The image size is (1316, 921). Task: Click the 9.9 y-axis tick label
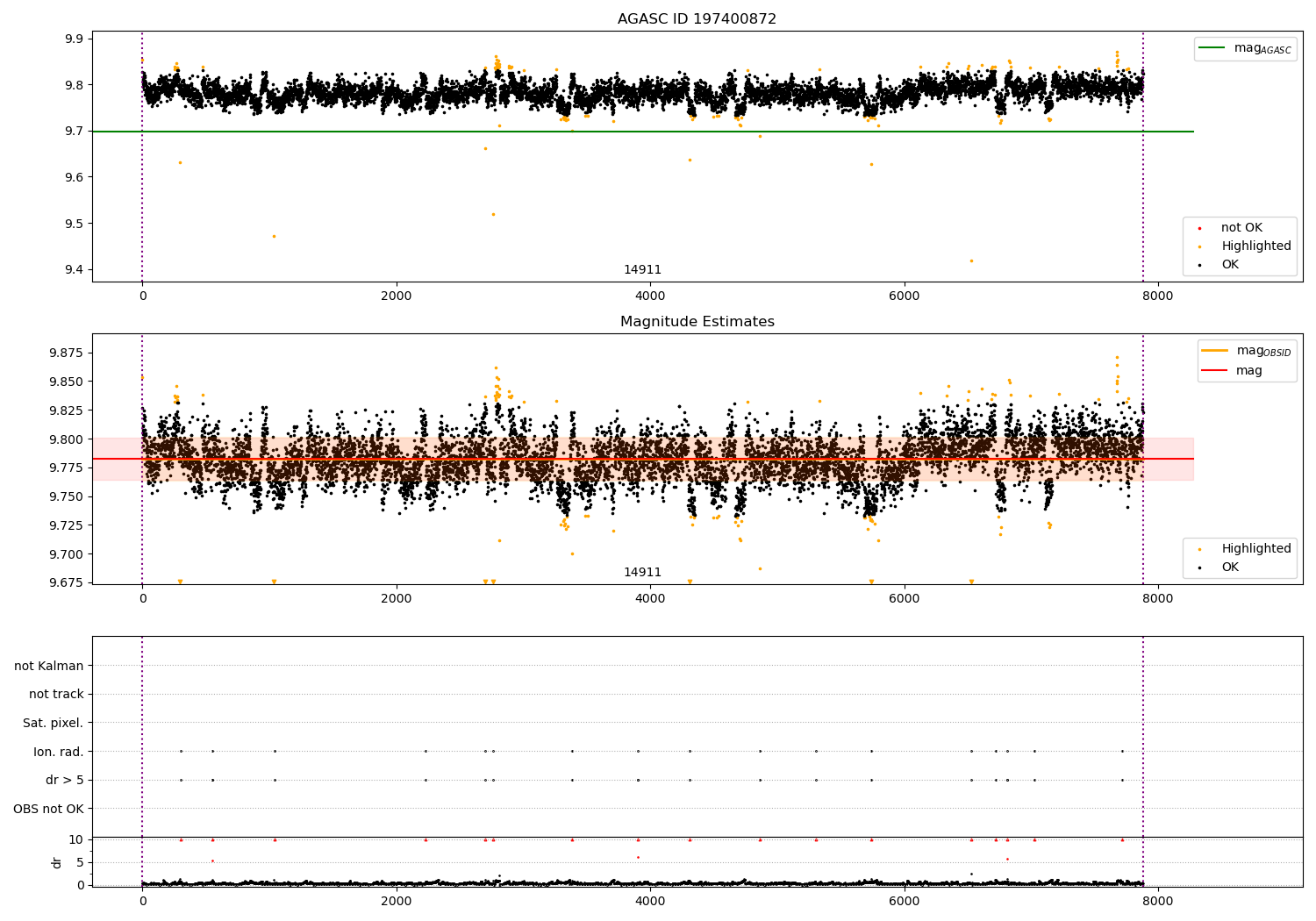click(x=74, y=39)
